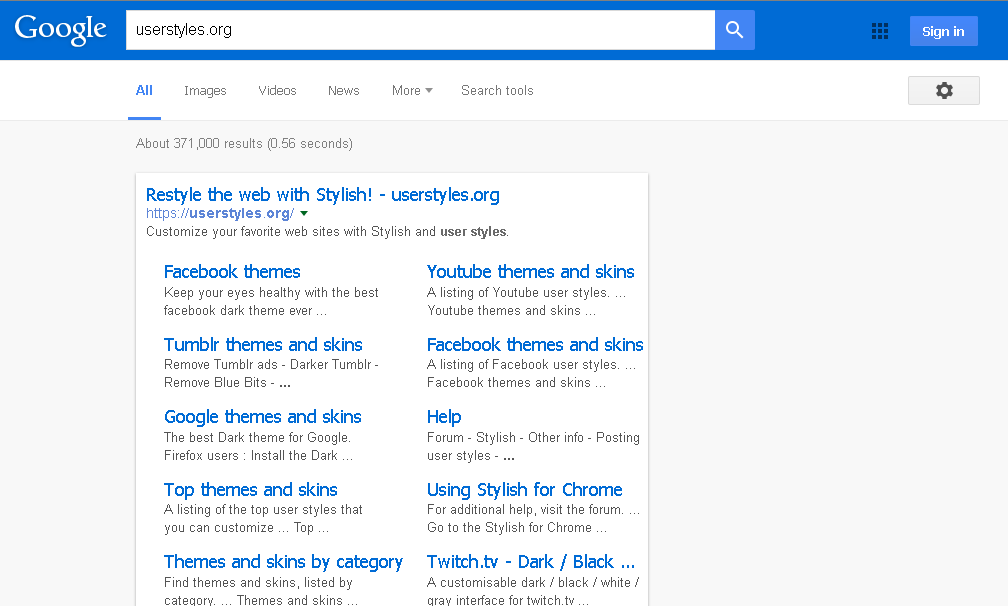Viewport: 1008px width, 606px height.
Task: Click 'Remove Tumblr ads - Darker Tumblr' snippet
Action: 271,373
